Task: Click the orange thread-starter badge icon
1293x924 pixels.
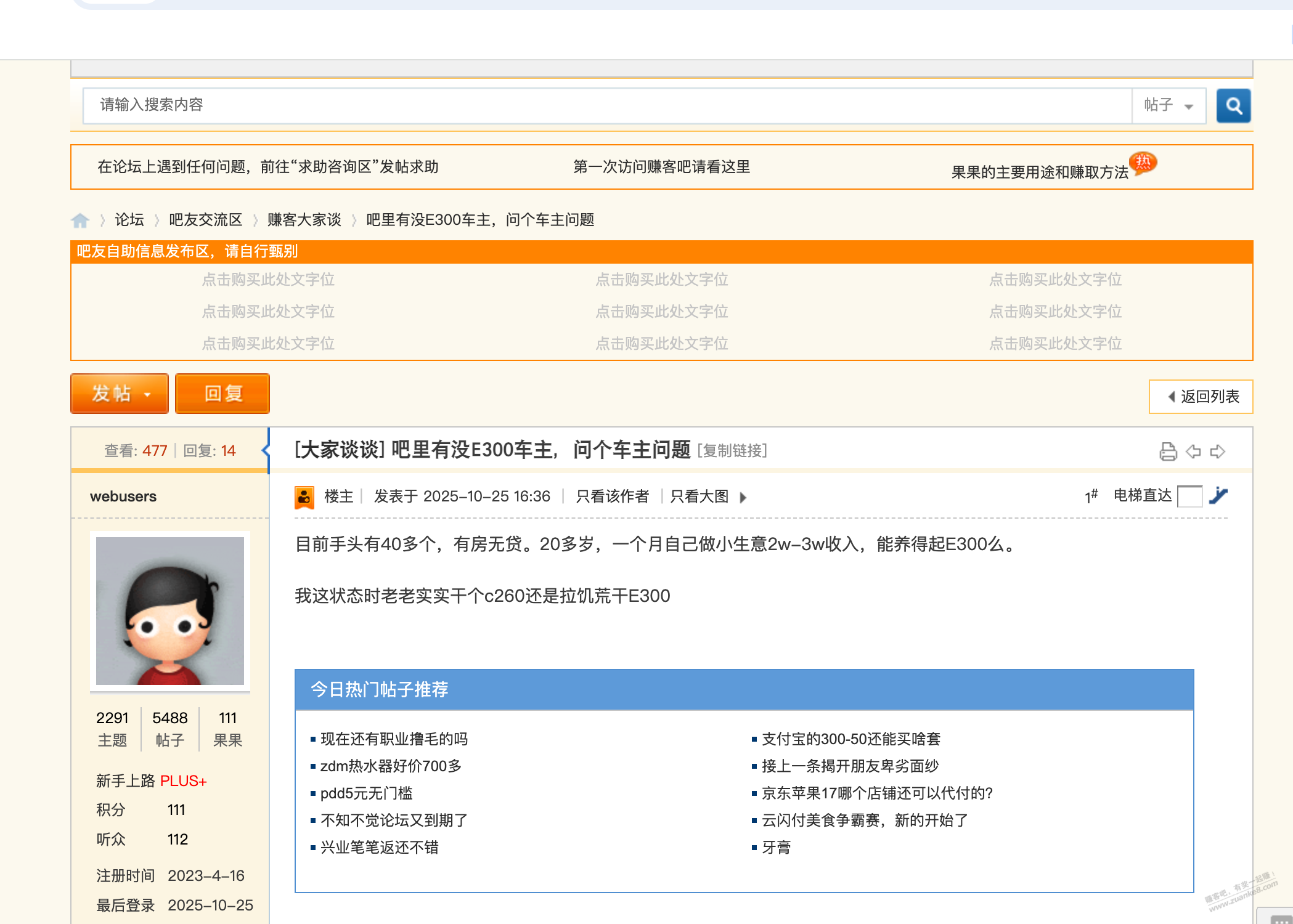Action: (304, 496)
